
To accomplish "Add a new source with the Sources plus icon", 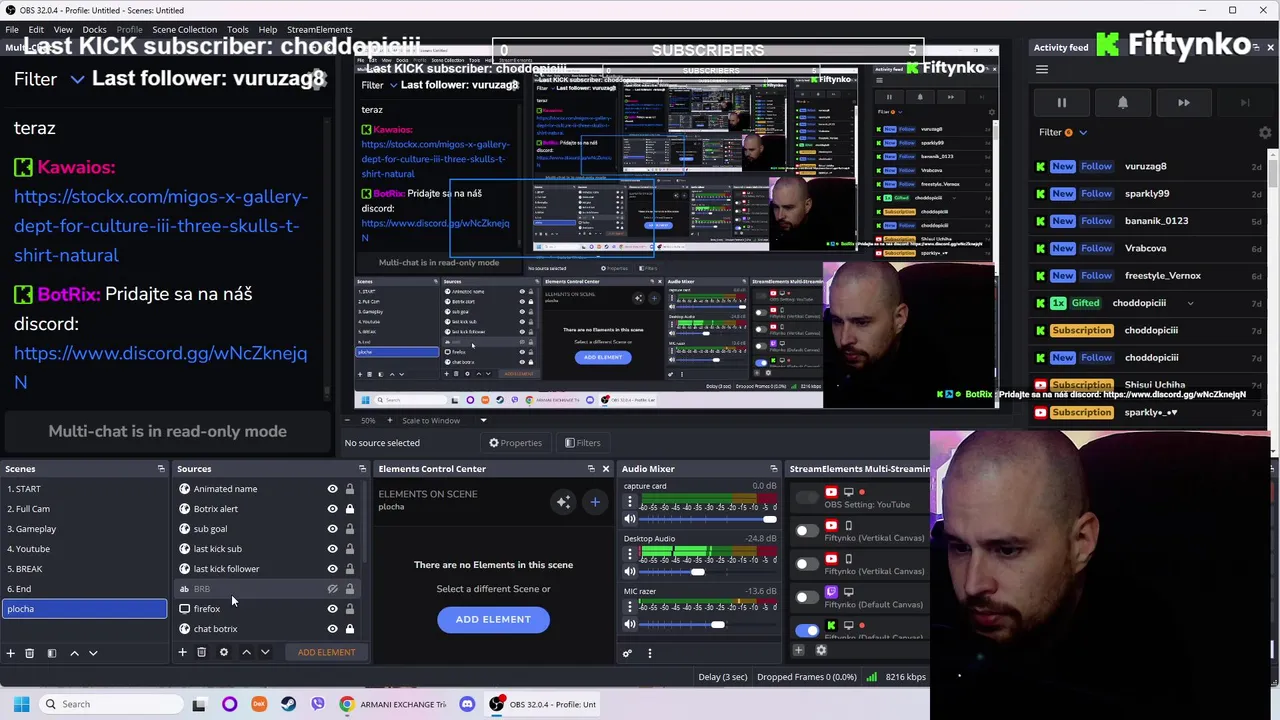I will point(182,652).
